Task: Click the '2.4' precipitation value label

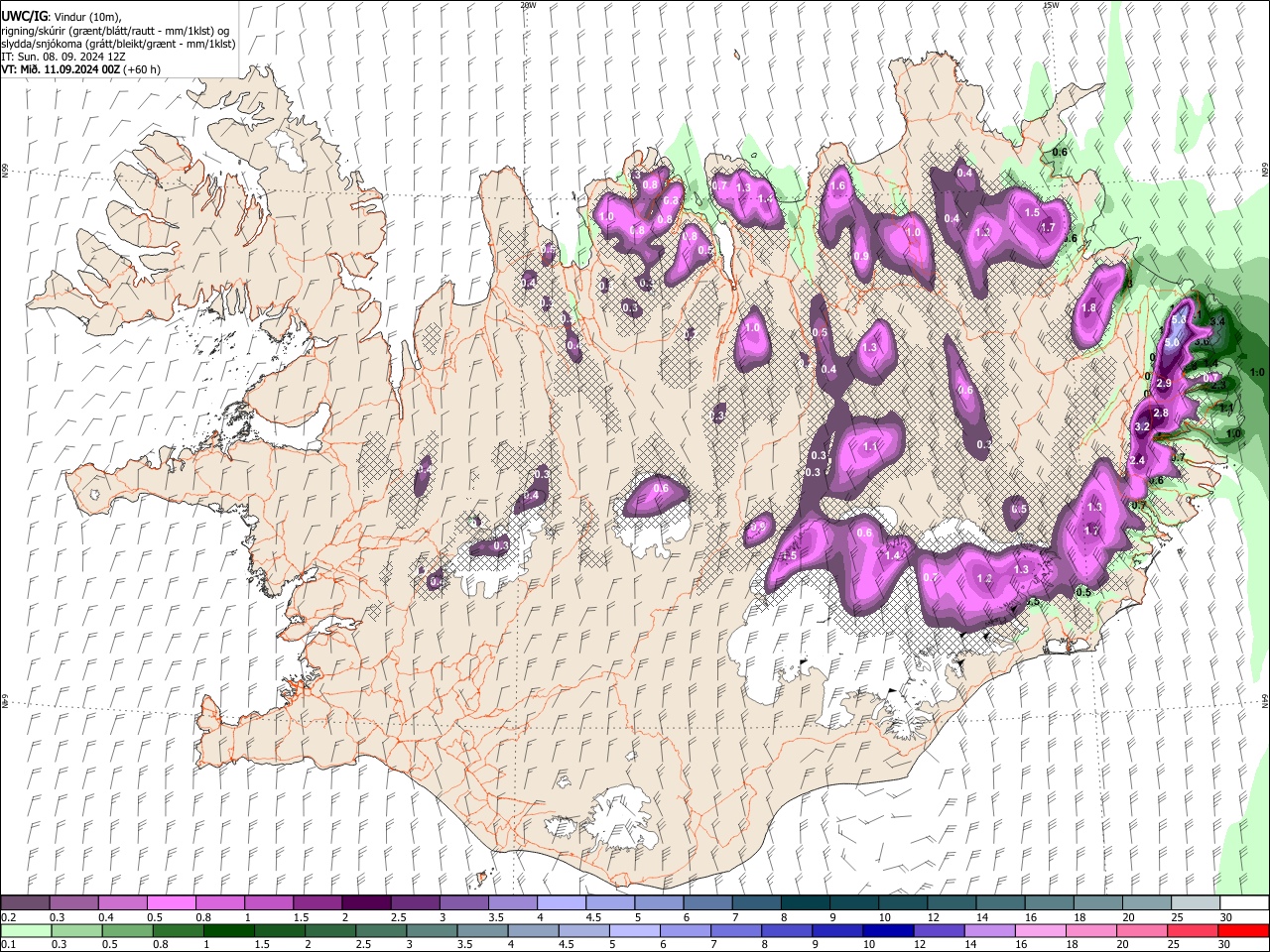Action: coord(1137,460)
